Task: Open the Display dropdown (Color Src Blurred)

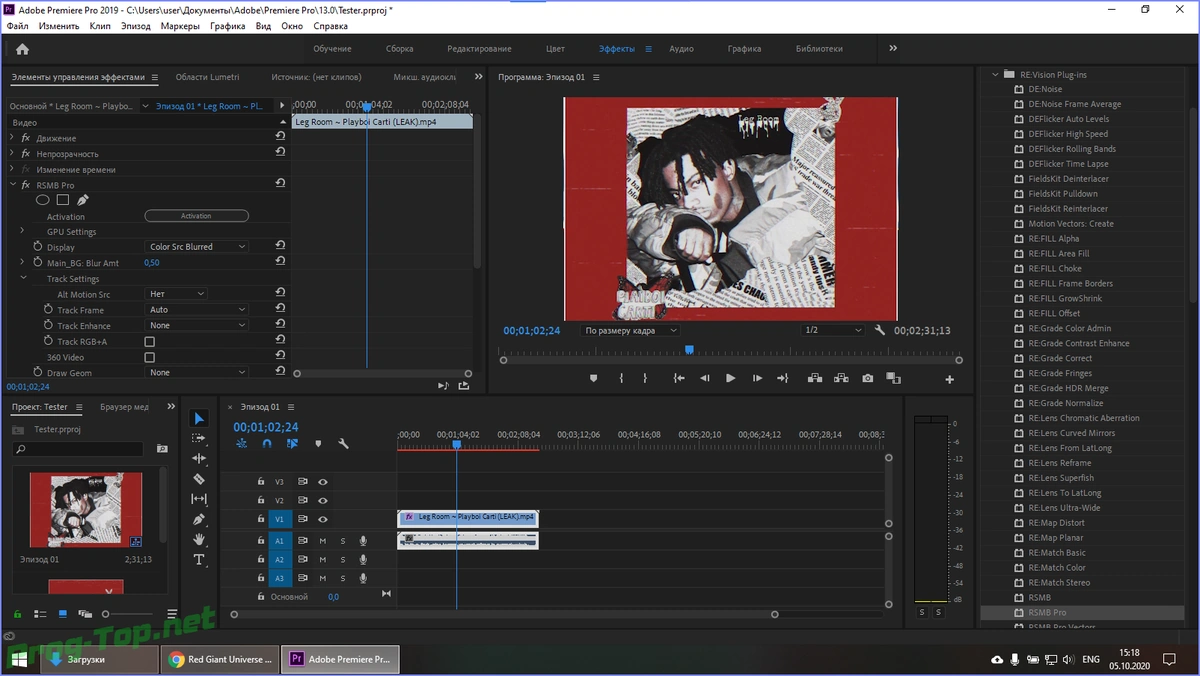Action: click(x=197, y=246)
